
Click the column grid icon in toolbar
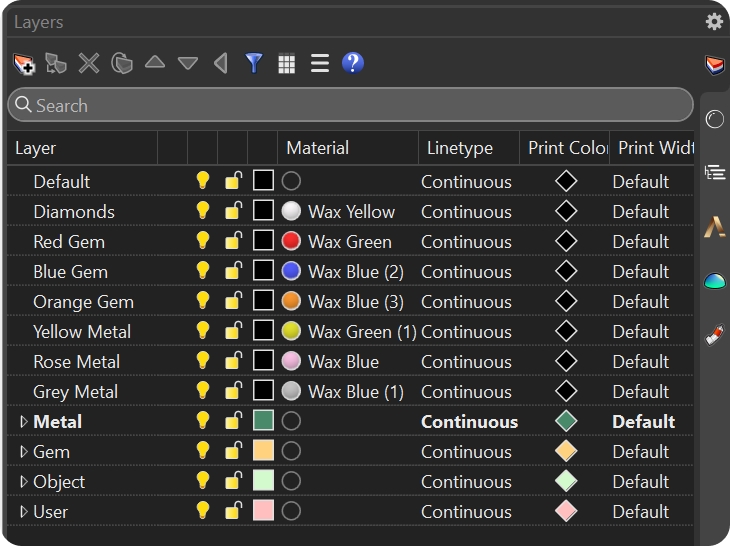click(x=287, y=64)
